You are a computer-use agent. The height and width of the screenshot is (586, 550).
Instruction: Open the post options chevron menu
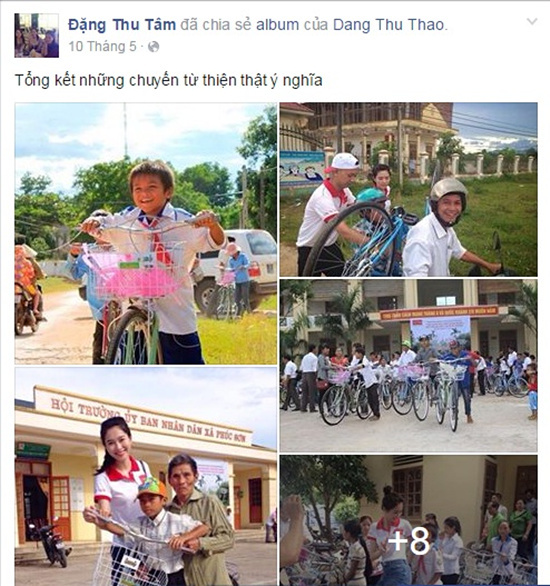[x=532, y=22]
